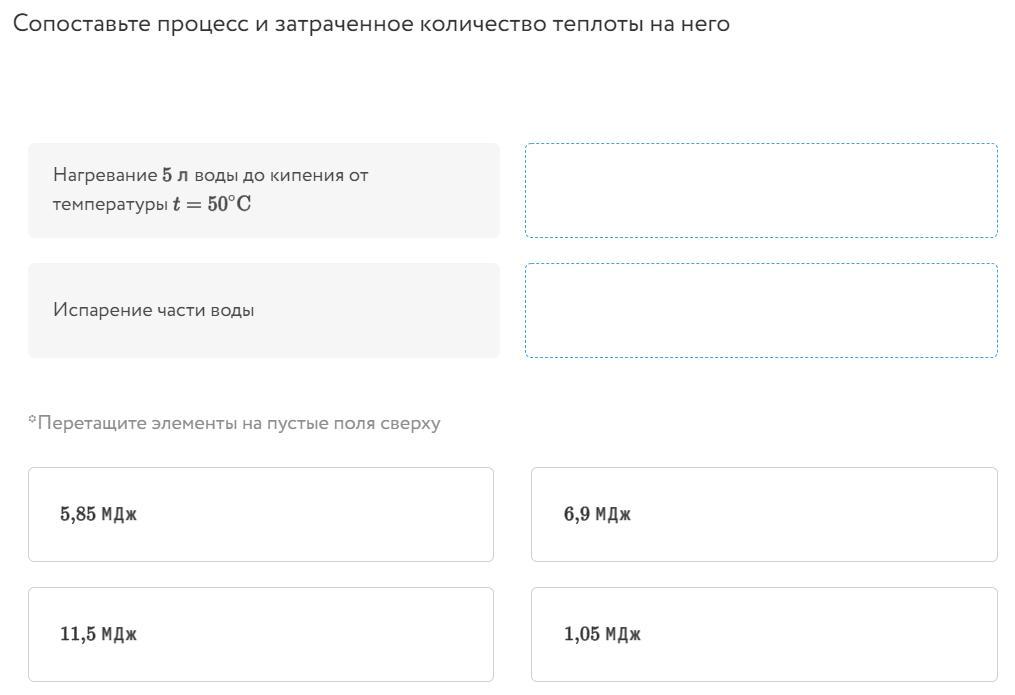The width and height of the screenshot is (1015, 695).
Task: Focus the top dashed answer slot
Action: click(x=761, y=190)
